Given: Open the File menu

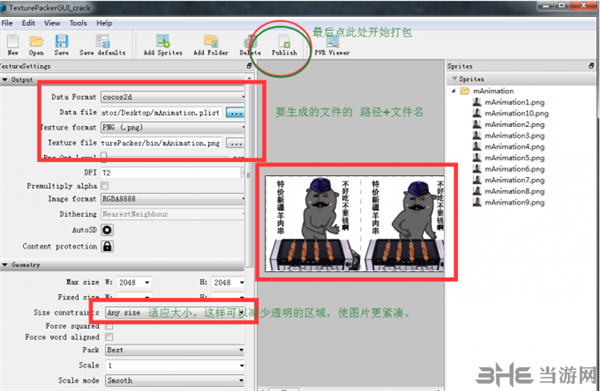Looking at the screenshot, I should (x=7, y=23).
